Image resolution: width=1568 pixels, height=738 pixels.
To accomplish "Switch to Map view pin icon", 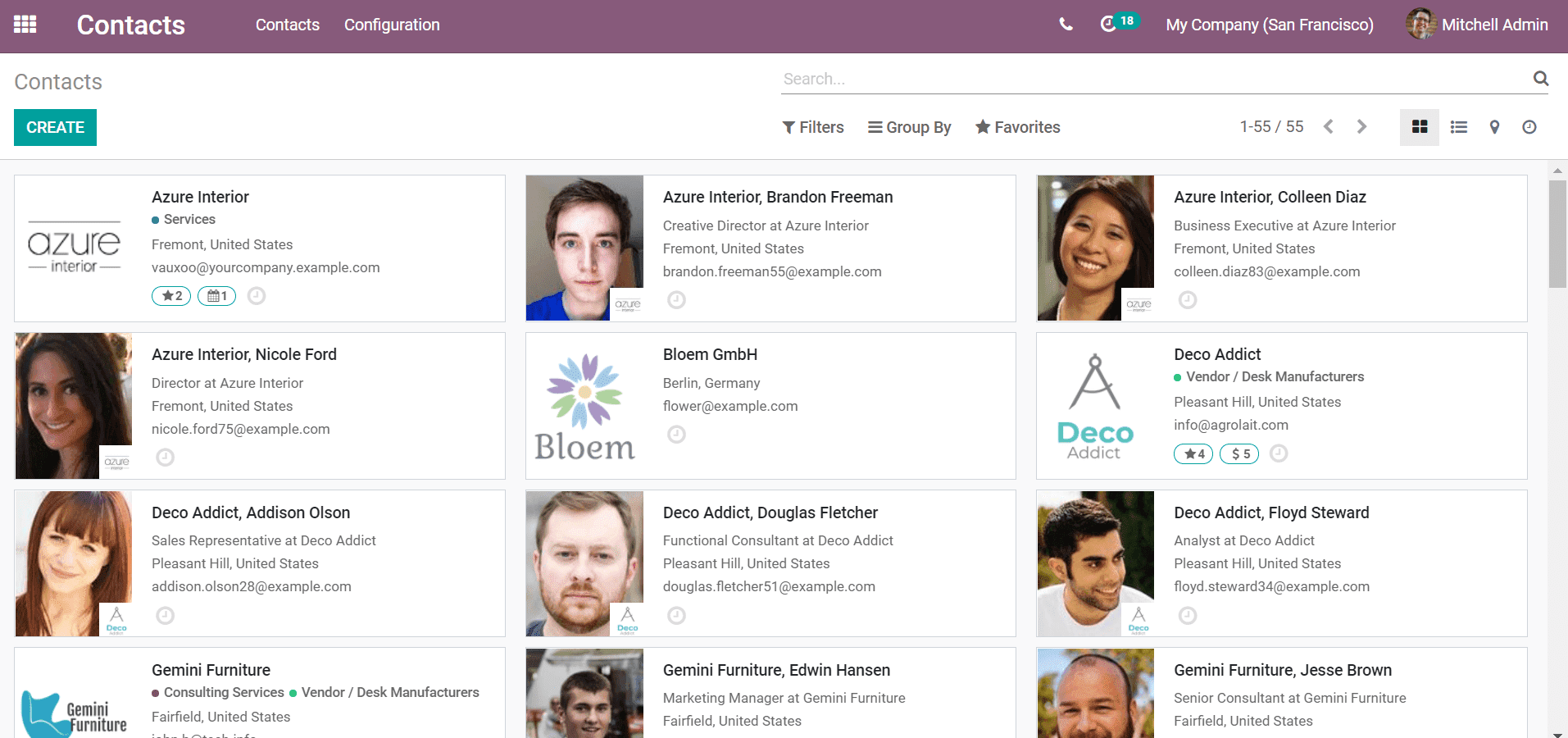I will [1494, 127].
